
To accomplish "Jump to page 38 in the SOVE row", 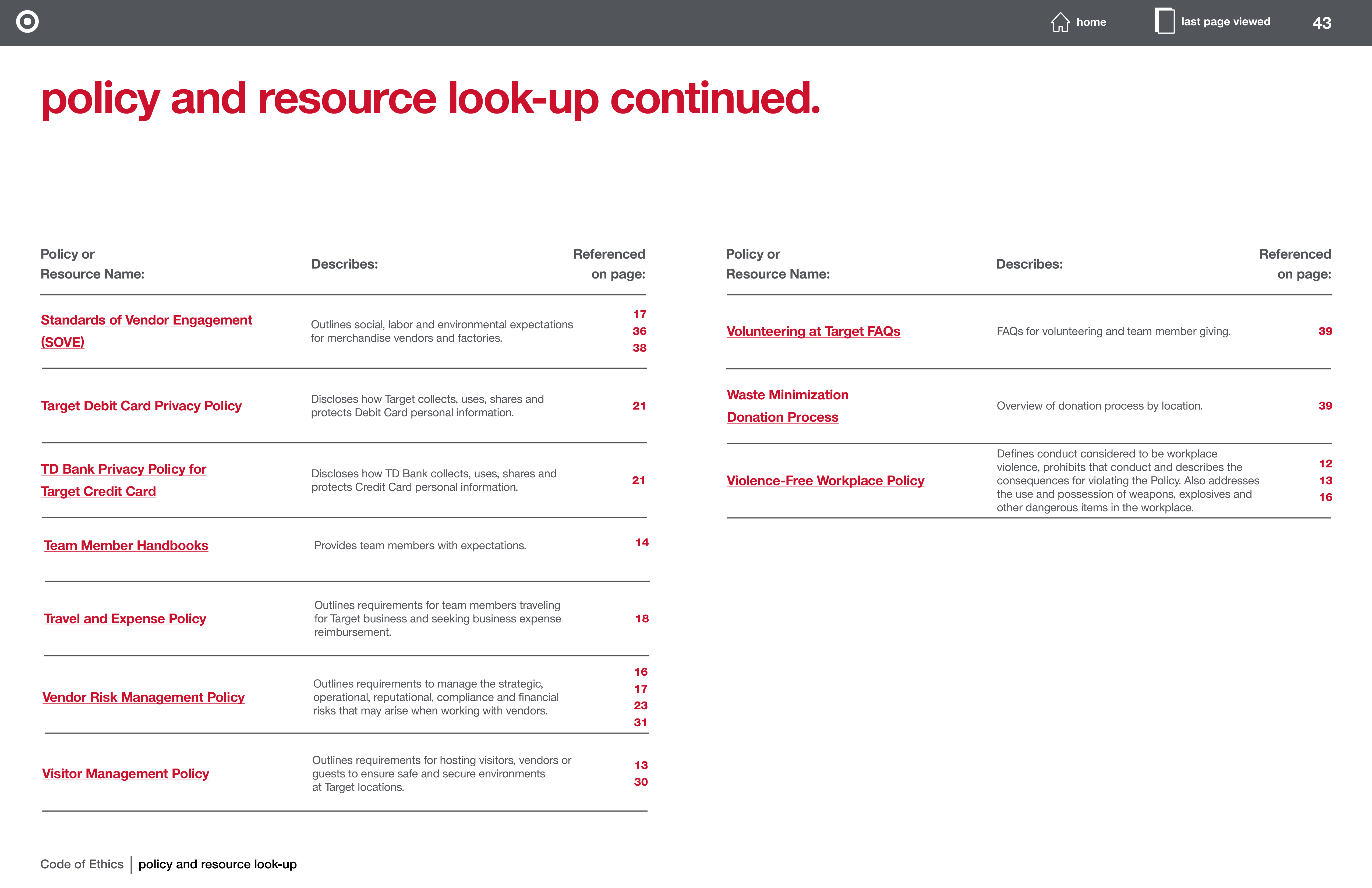I will (640, 348).
